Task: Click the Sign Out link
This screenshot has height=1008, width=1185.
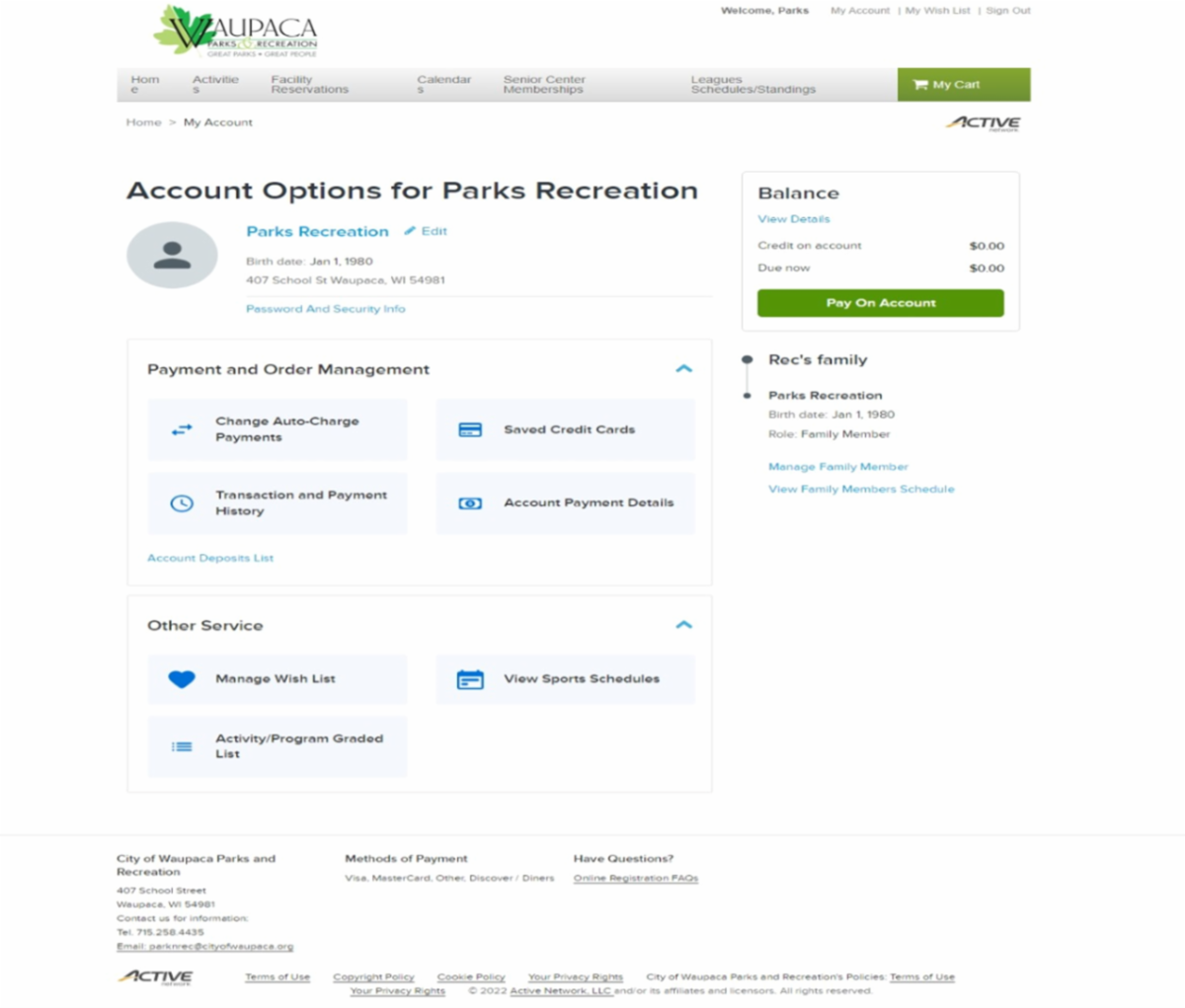Action: point(1007,11)
